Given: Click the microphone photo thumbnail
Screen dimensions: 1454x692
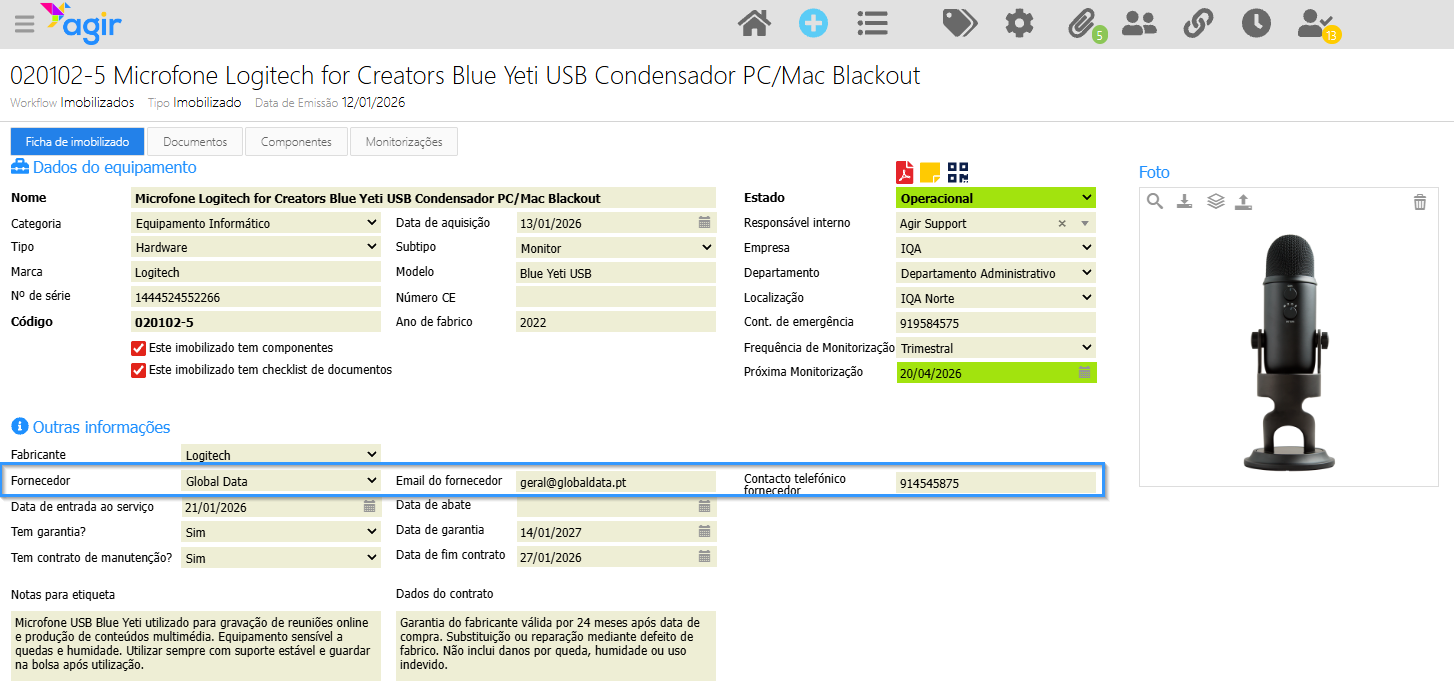Looking at the screenshot, I should [1289, 351].
